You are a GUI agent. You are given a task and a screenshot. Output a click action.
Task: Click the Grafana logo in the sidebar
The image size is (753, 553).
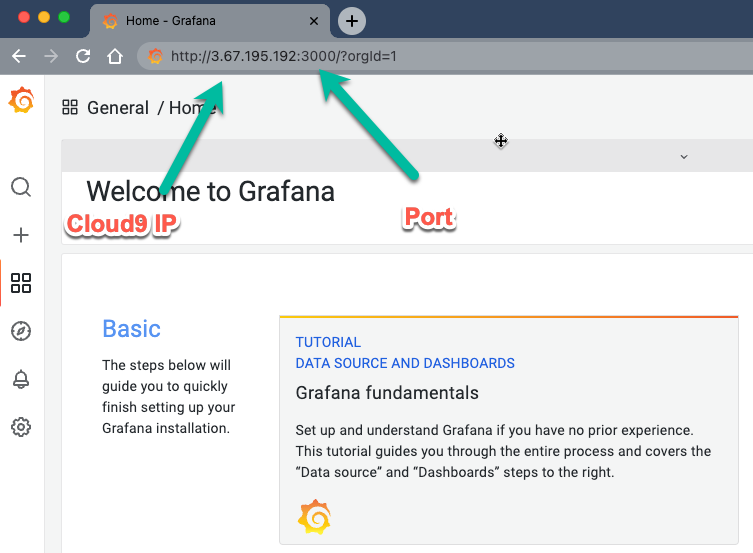click(x=22, y=100)
